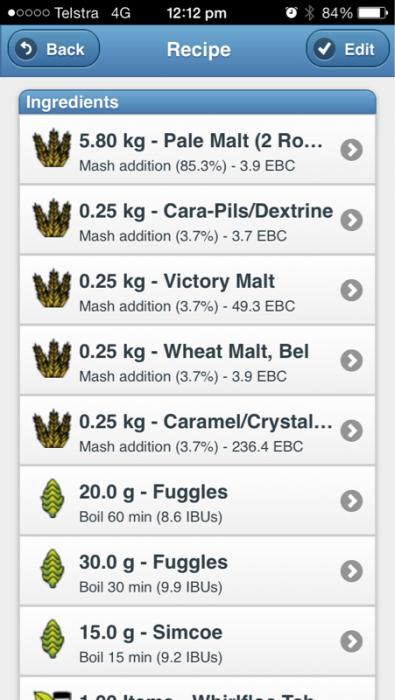Tap the grain icon next to Cara-Pils/Dextrine
The height and width of the screenshot is (700, 395).
(52, 218)
